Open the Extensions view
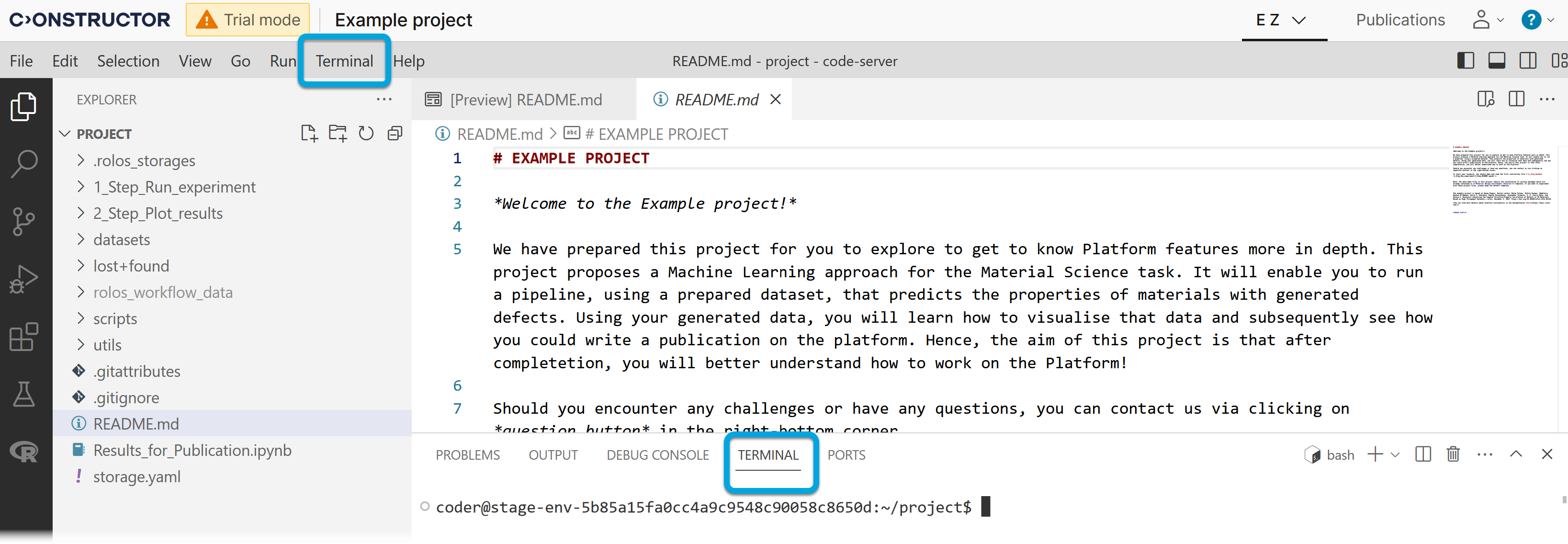The image size is (1568, 544). 24,337
